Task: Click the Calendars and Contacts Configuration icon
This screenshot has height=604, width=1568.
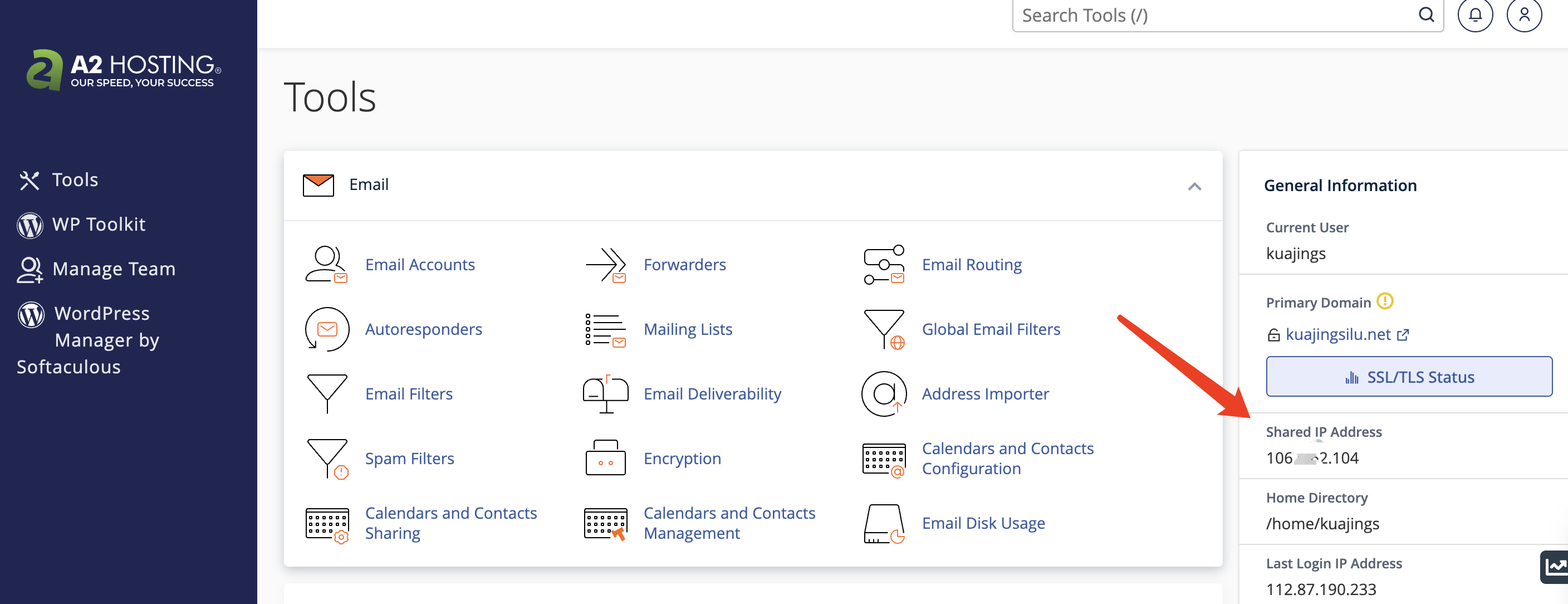Action: click(x=884, y=460)
